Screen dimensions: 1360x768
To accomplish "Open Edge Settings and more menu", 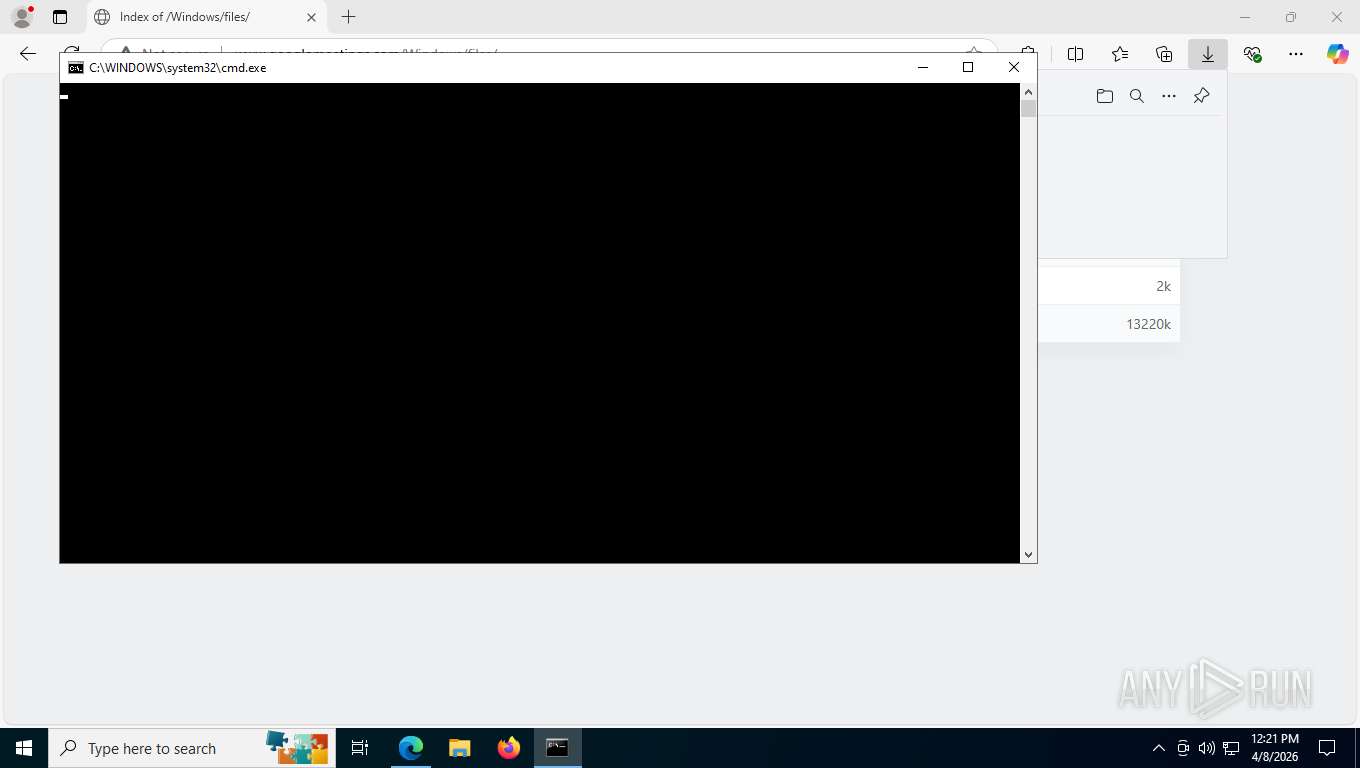I will 1296,54.
